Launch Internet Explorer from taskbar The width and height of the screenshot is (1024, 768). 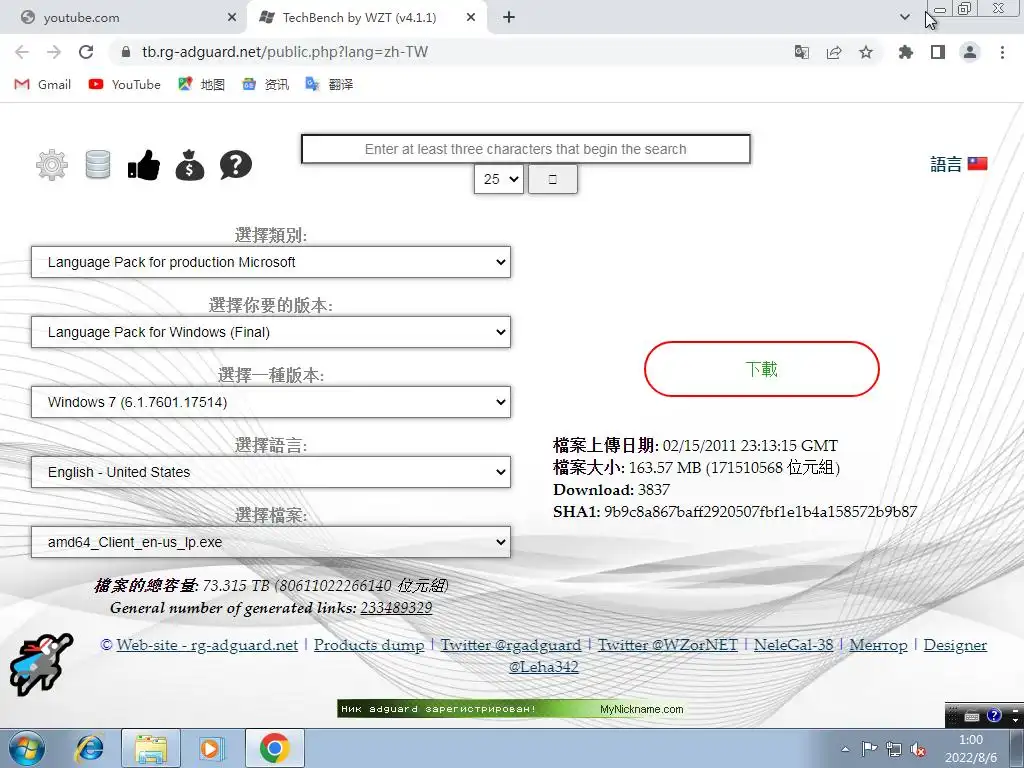(89, 748)
